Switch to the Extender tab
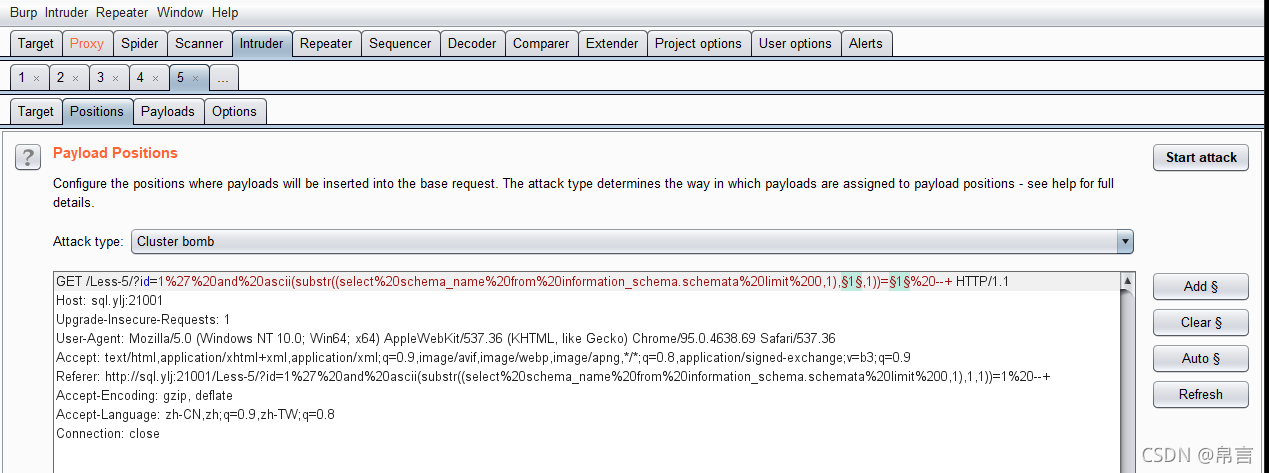Viewport: 1269px width, 473px height. 612,43
